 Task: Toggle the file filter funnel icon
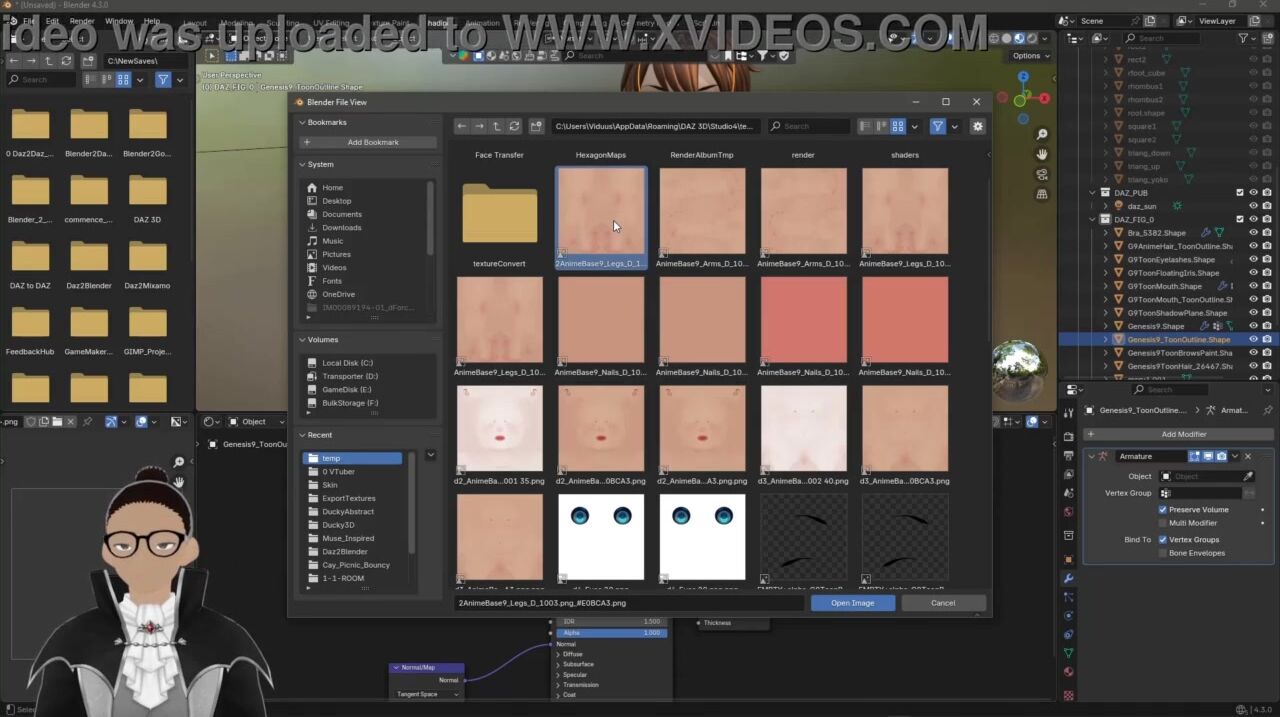click(937, 126)
